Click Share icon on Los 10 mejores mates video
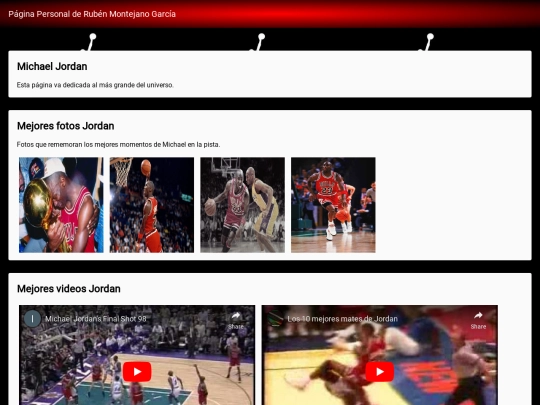 point(478,320)
